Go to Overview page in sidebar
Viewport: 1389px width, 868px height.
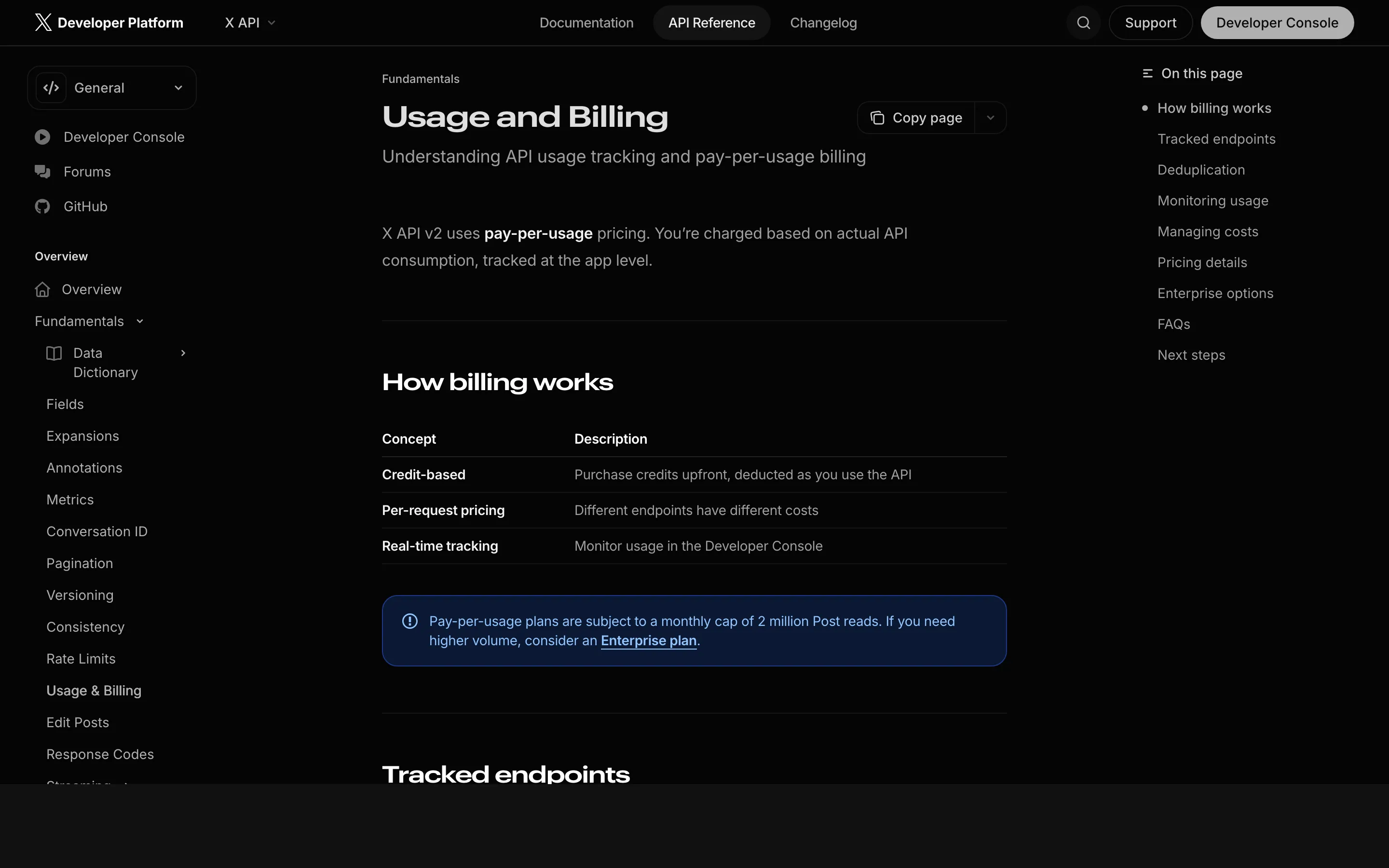(92, 289)
